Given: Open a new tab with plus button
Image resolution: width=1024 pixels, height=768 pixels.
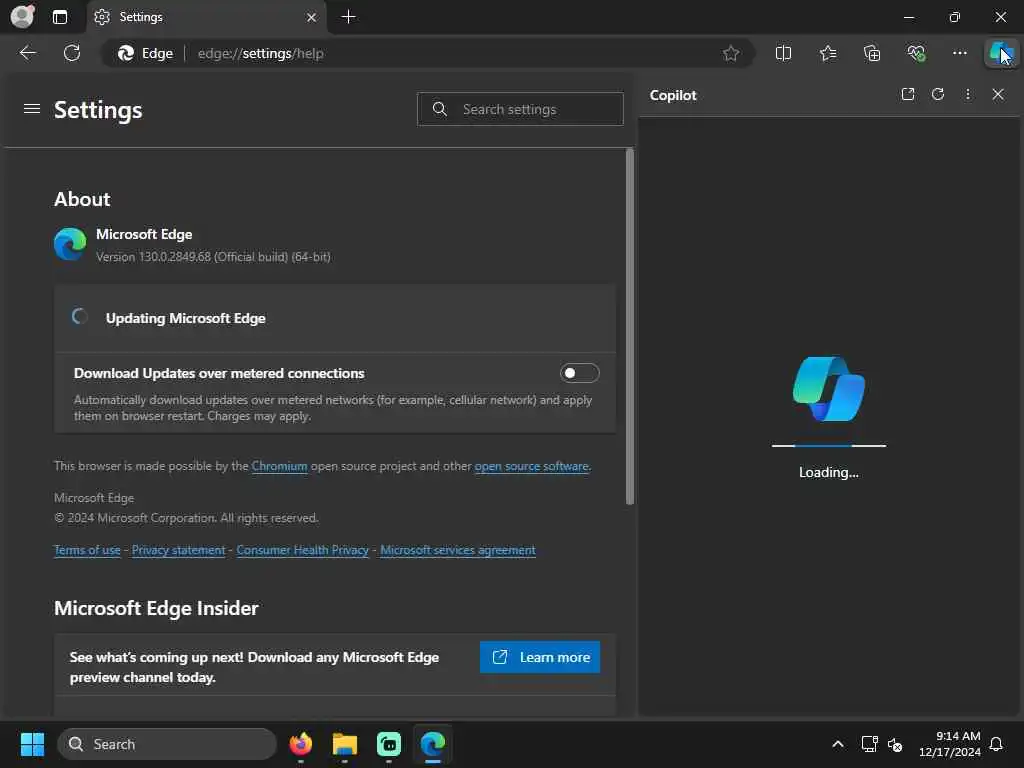Looking at the screenshot, I should coord(349,17).
